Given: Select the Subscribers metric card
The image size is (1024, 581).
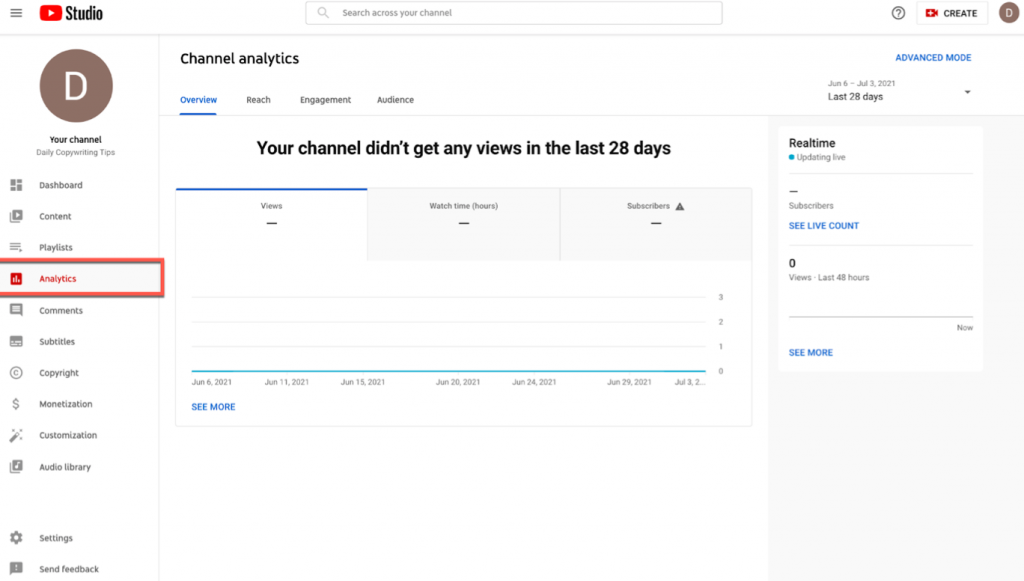Looking at the screenshot, I should (x=656, y=225).
